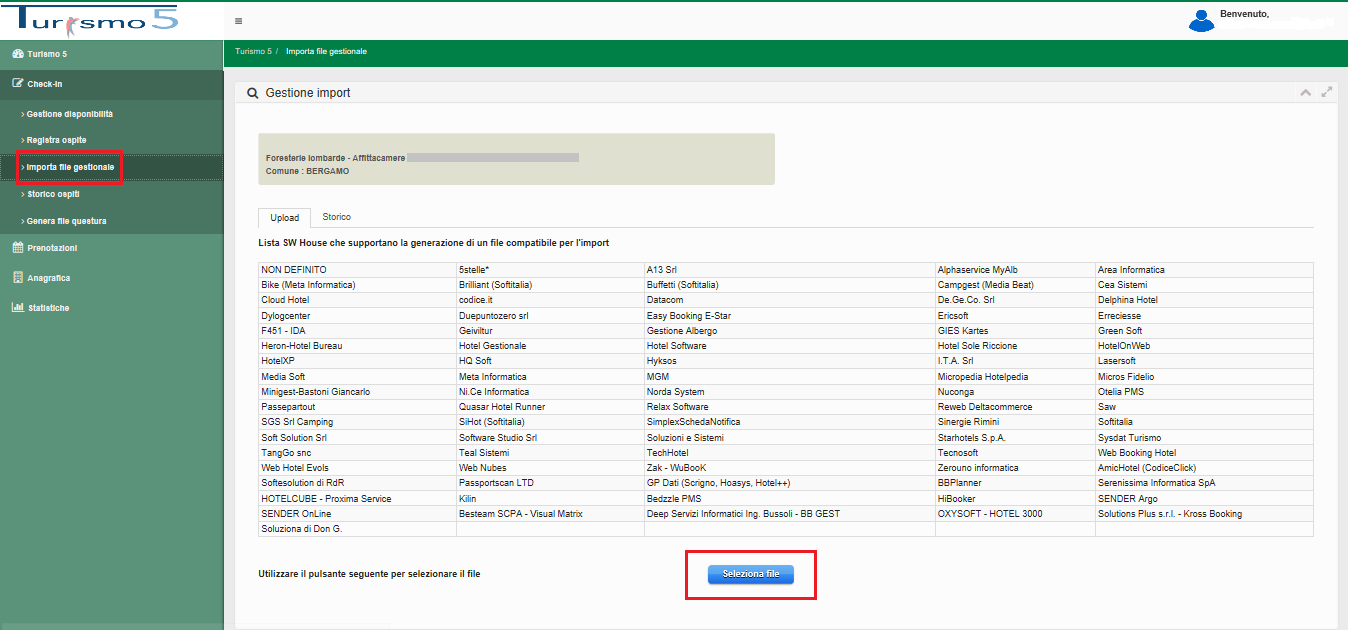Viewport: 1348px width, 630px height.
Task: Click the Ericsoft cell
Action: tap(1015, 316)
